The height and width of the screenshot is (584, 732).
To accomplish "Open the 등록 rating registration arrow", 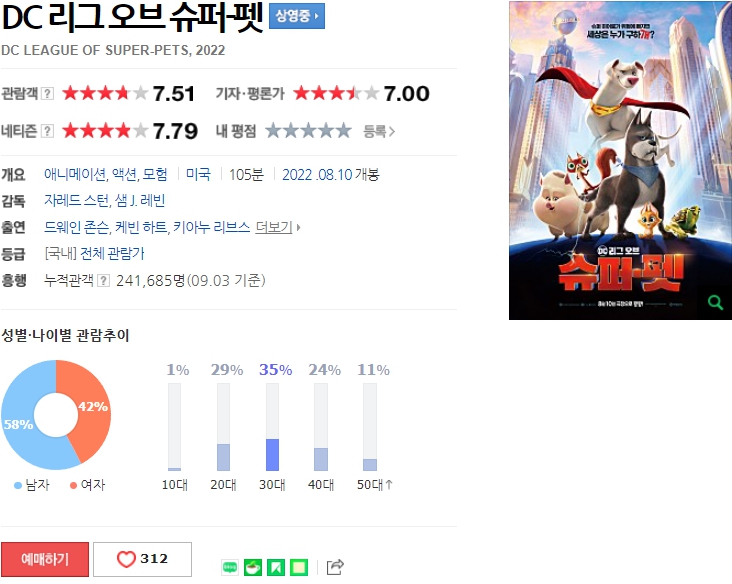I will 379,132.
